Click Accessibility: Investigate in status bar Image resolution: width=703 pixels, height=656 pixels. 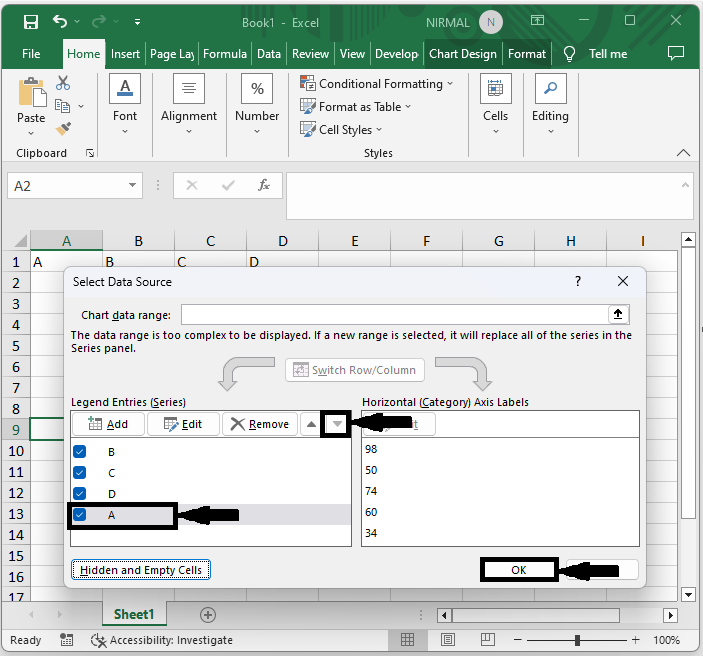[162, 640]
